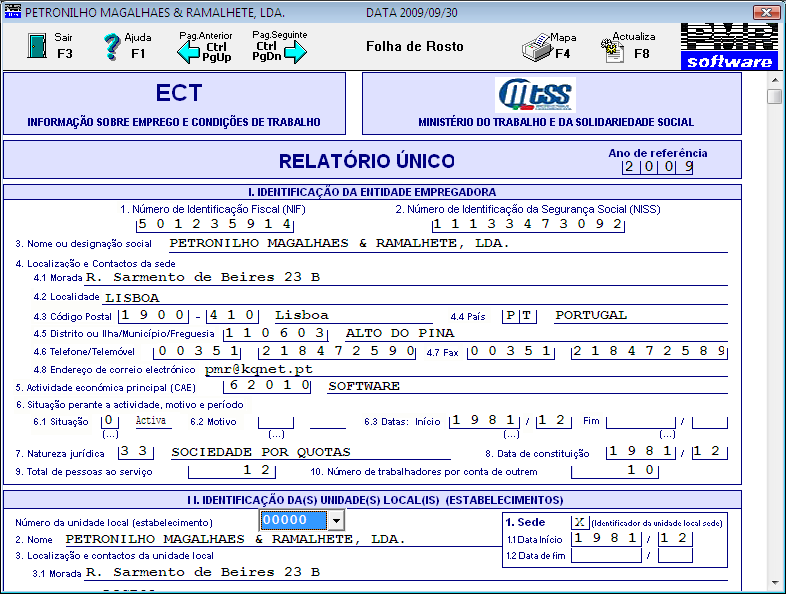
Task: Click the 1.2 Data de fim year field
Action: click(x=607, y=555)
